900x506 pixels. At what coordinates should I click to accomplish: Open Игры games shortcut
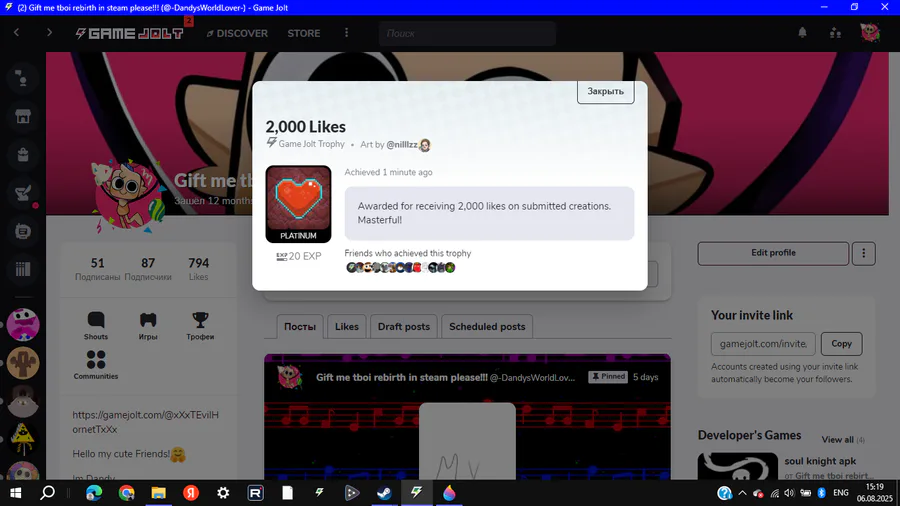tap(148, 326)
